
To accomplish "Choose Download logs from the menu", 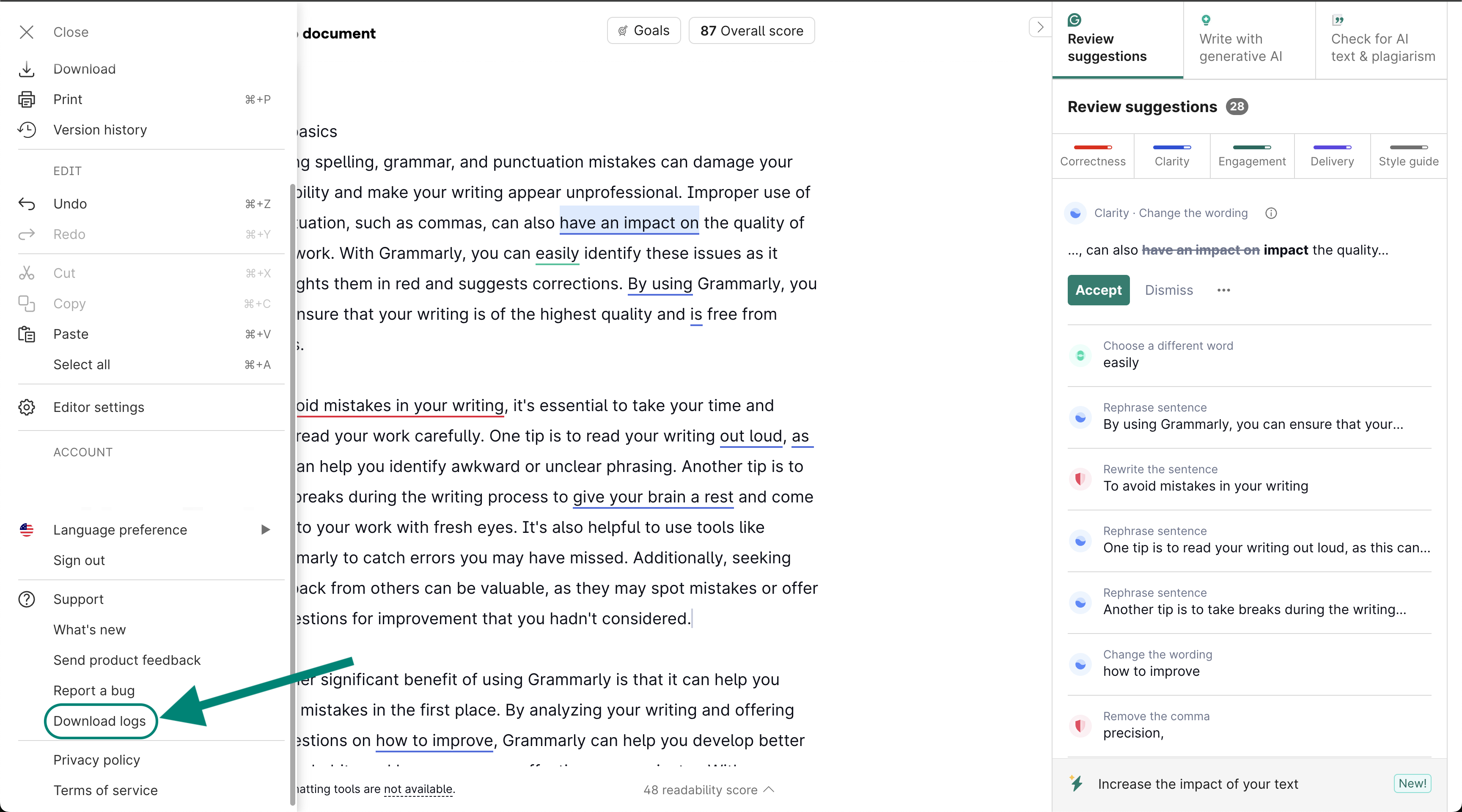I will [100, 721].
